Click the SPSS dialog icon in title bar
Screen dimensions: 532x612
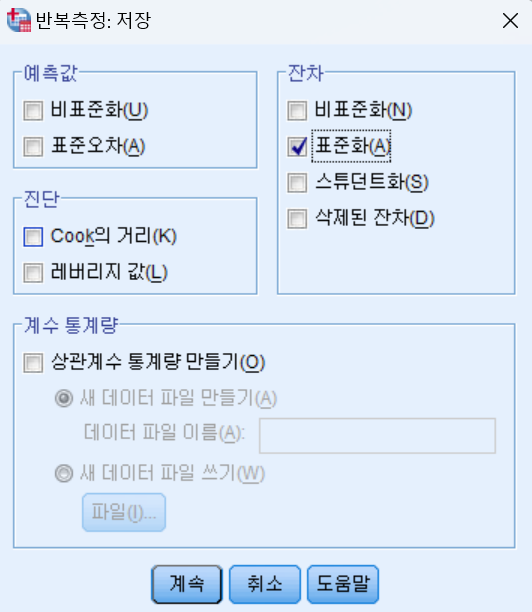(19, 20)
